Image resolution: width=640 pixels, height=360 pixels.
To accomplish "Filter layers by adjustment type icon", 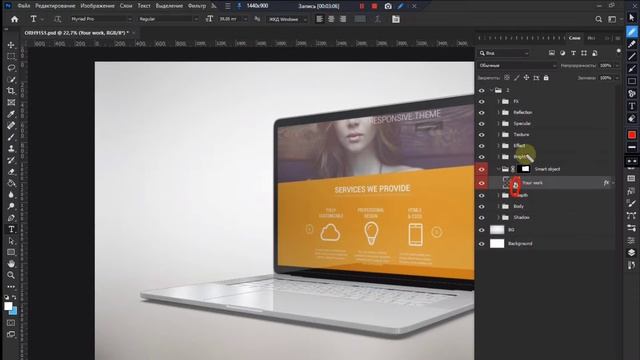I will (562, 53).
